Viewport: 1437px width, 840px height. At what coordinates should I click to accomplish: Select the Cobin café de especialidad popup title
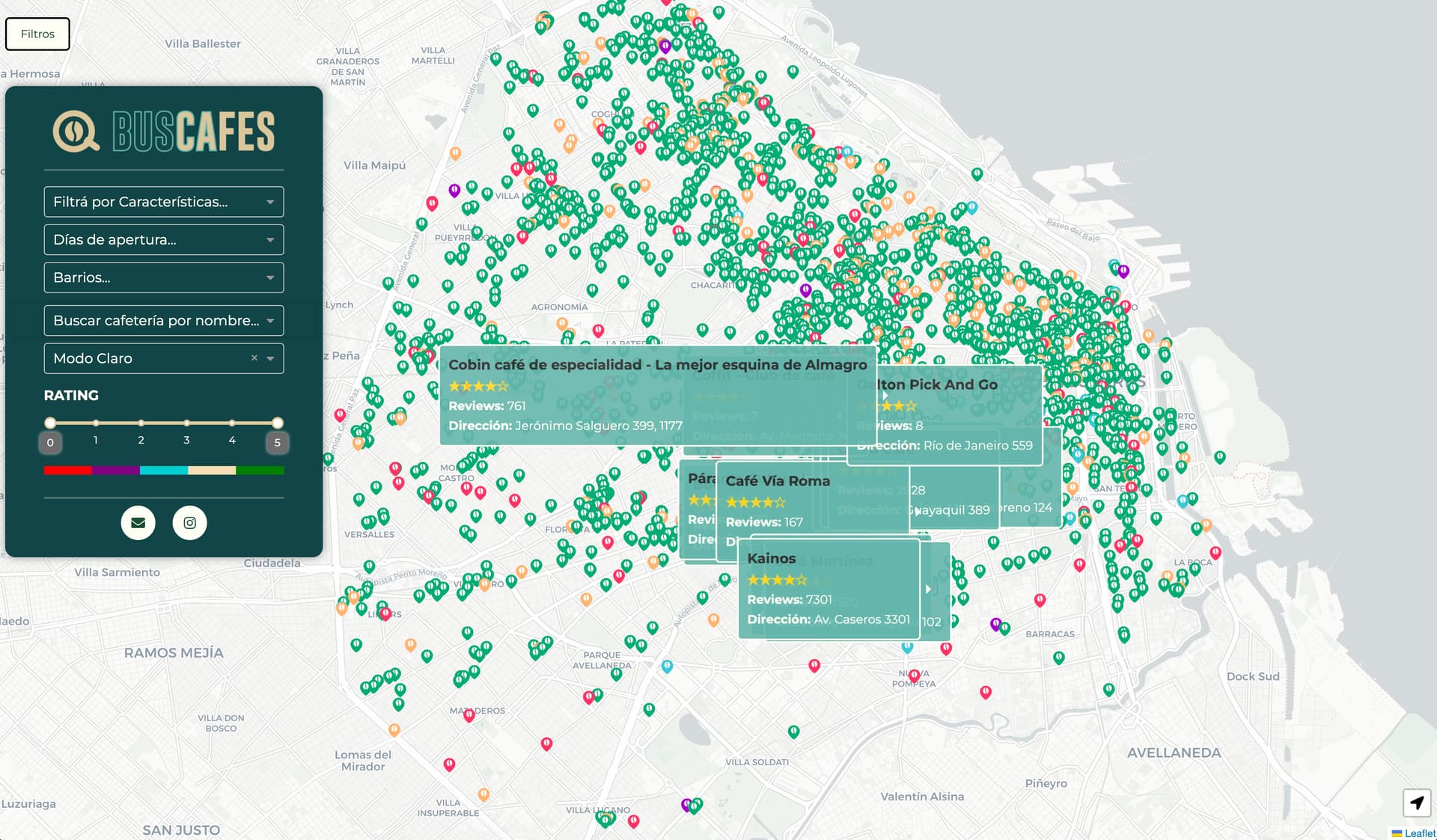(x=657, y=365)
